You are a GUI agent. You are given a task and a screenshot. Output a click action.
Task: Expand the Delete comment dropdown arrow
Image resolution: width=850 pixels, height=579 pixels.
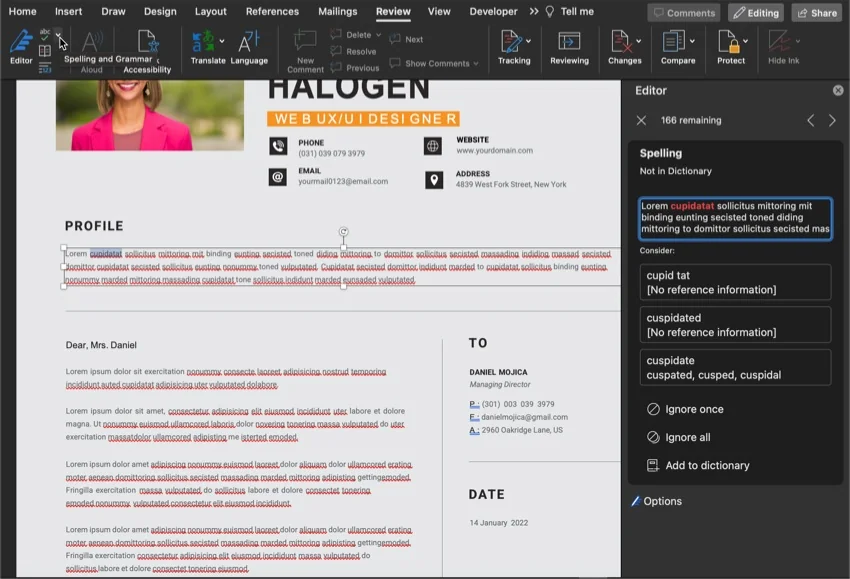pos(378,35)
